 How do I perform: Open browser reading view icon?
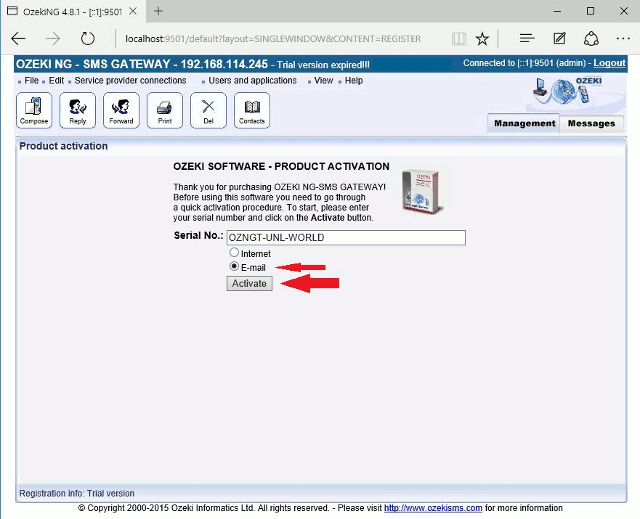(459, 39)
